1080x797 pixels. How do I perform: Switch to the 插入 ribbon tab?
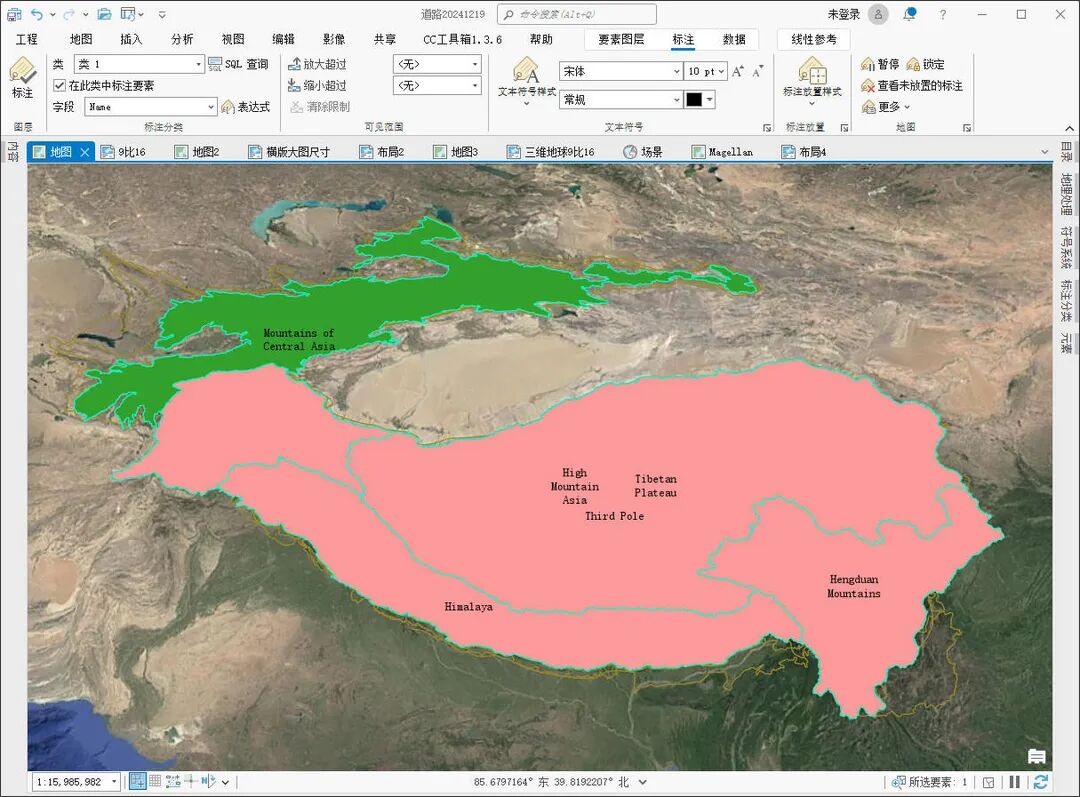coord(131,39)
